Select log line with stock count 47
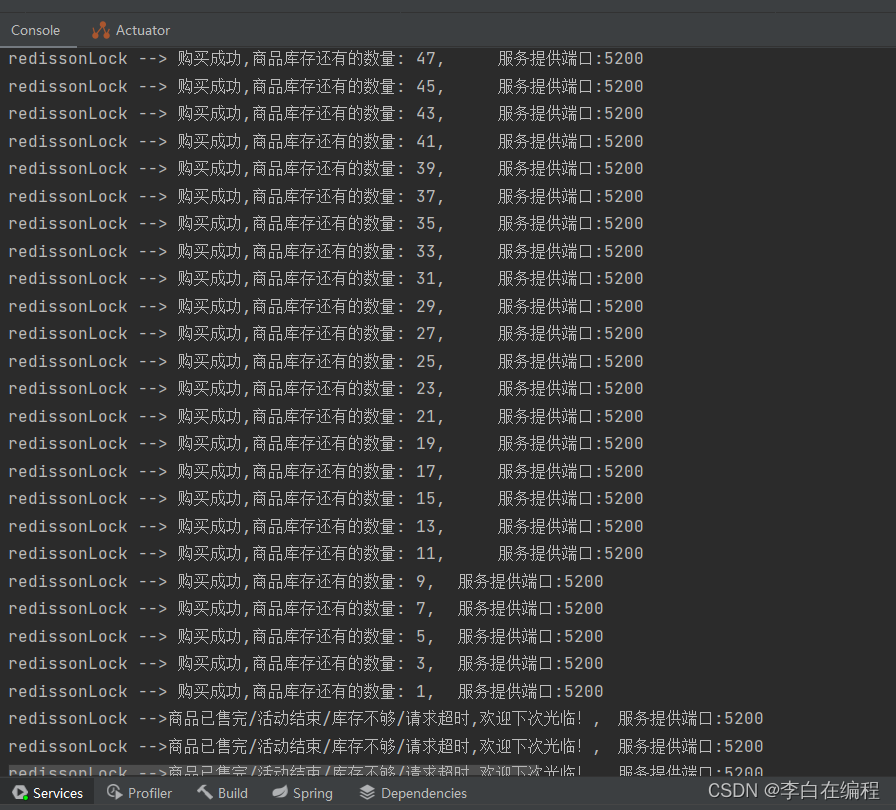Viewport: 896px width, 810px height. pos(326,59)
